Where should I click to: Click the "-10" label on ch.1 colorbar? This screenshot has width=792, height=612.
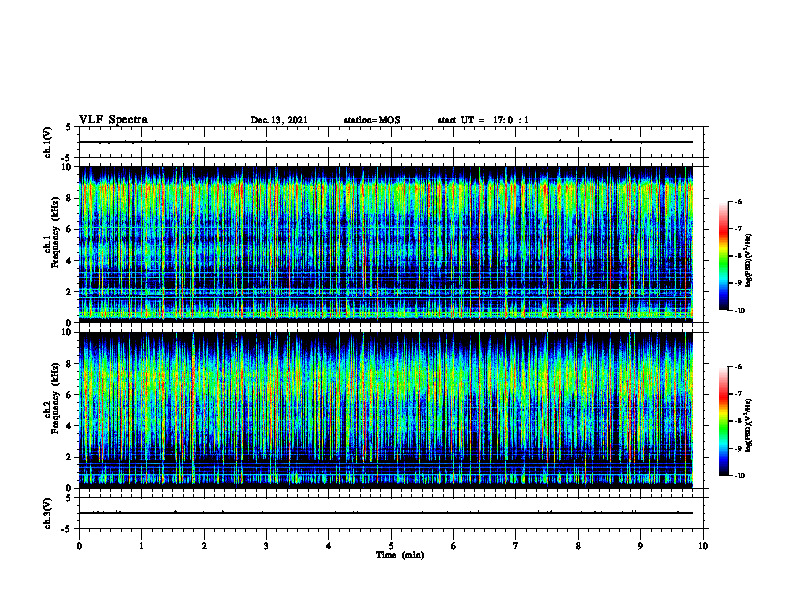[x=739, y=311]
